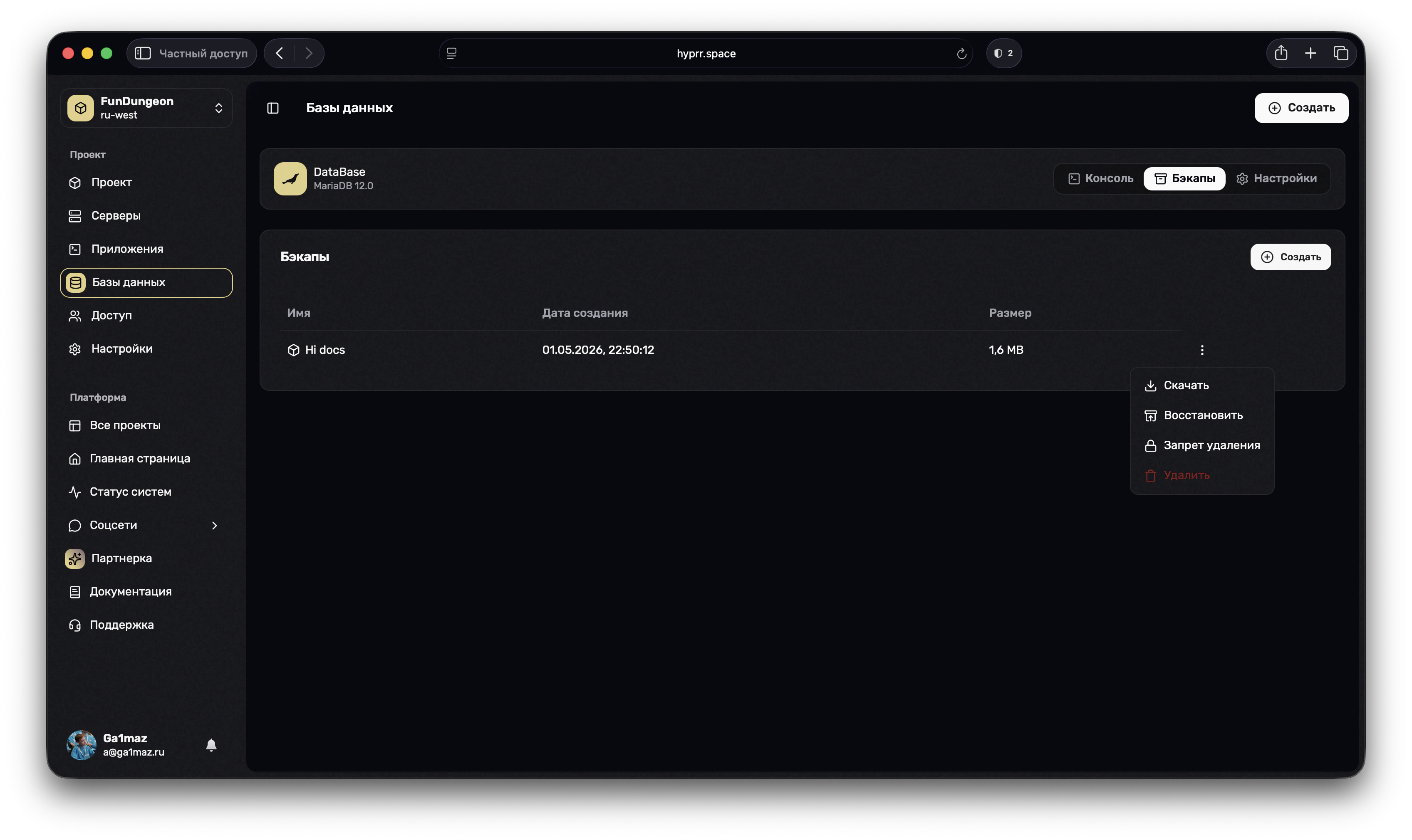1412x840 pixels.
Task: Click the Дата создания column header
Action: click(x=585, y=313)
